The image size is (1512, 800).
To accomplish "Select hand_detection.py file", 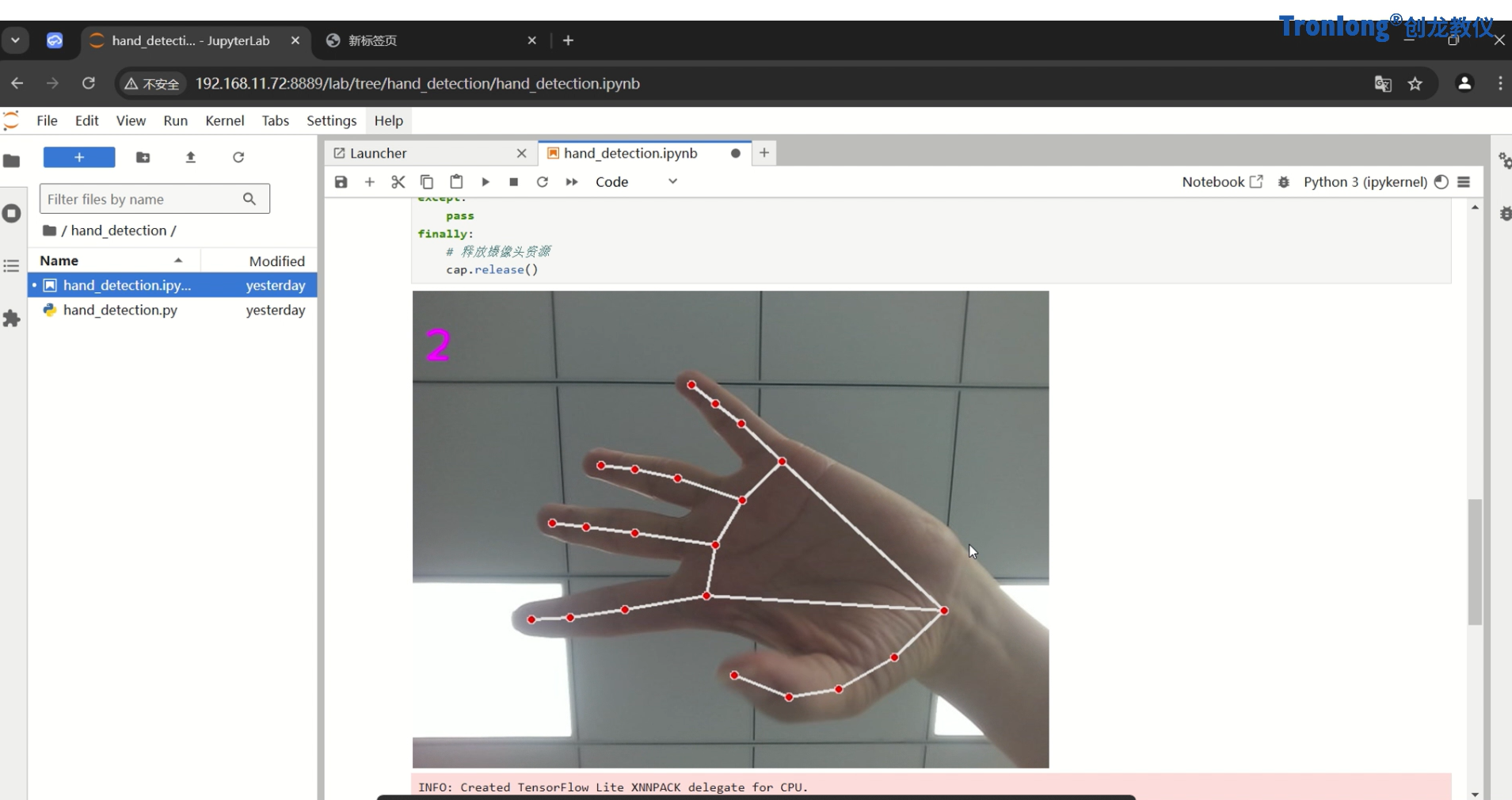I will coord(173,310).
